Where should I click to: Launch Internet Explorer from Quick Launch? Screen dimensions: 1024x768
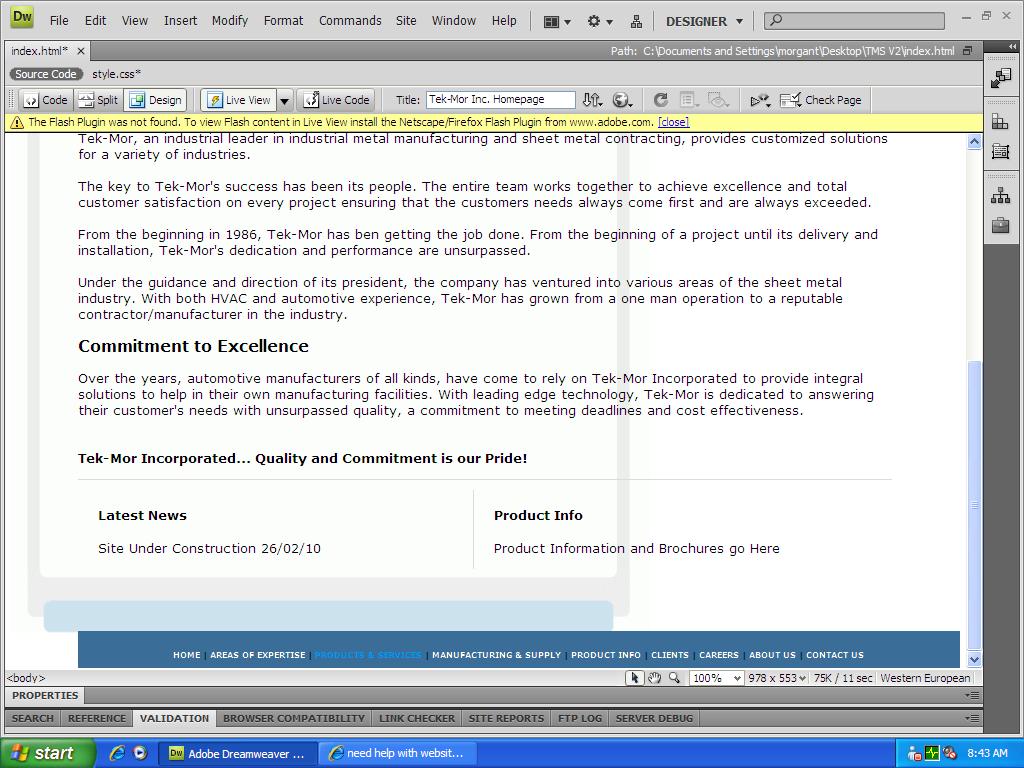[117, 753]
